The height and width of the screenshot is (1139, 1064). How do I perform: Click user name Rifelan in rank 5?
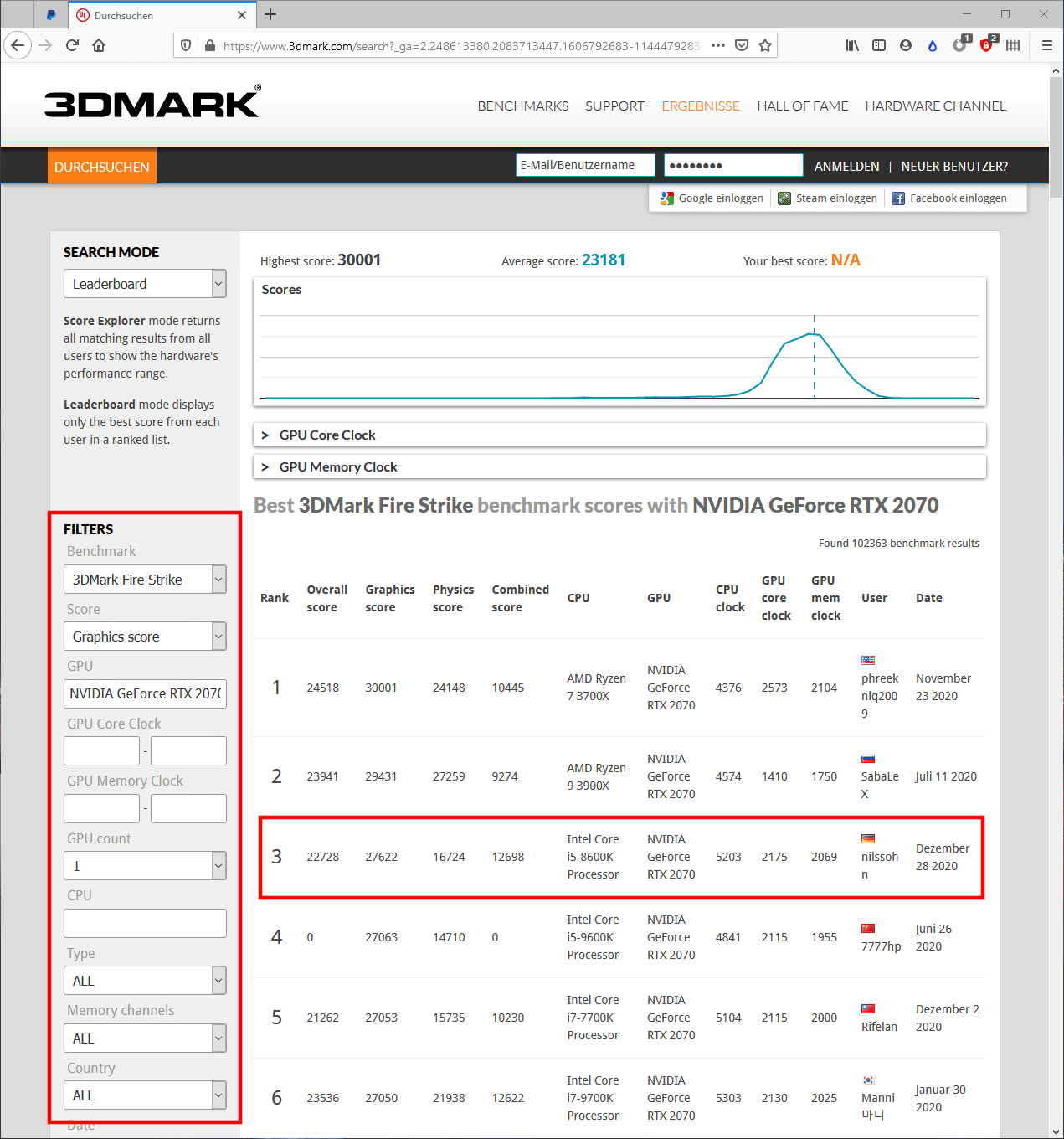click(879, 1027)
